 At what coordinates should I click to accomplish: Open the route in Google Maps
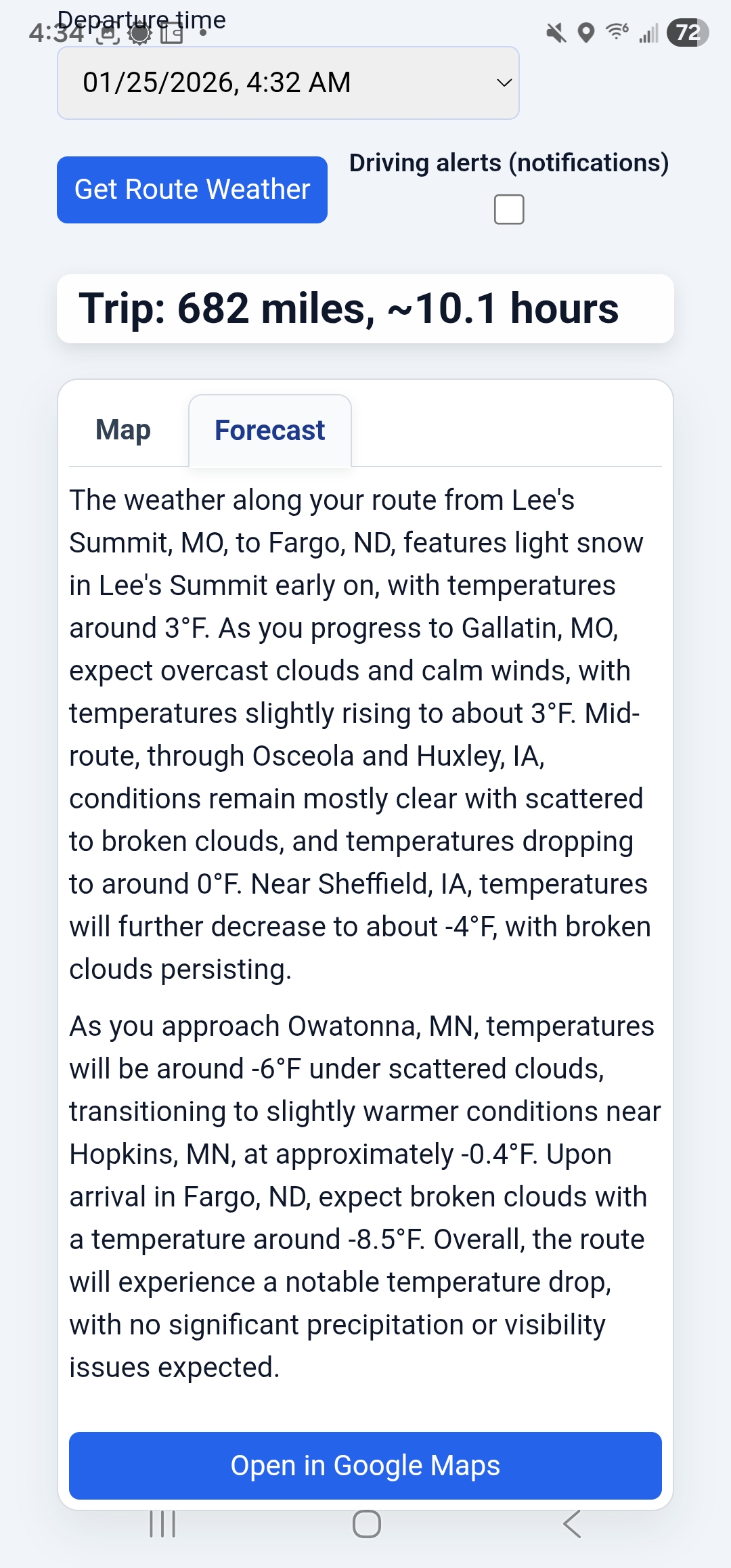pos(365,1464)
